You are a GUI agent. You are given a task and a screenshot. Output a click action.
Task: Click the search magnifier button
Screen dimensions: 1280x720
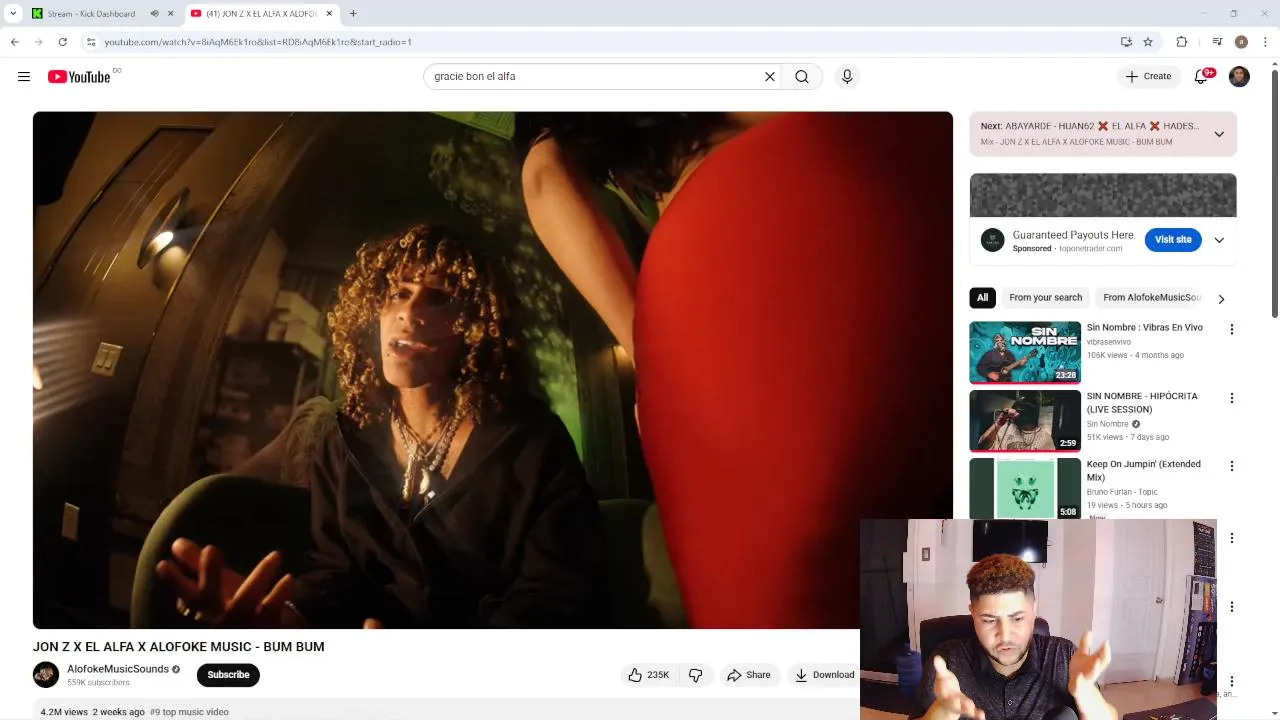[802, 76]
